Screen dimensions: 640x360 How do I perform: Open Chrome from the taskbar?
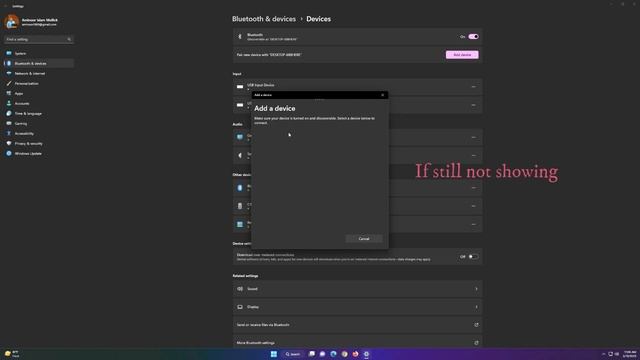(x=344, y=354)
